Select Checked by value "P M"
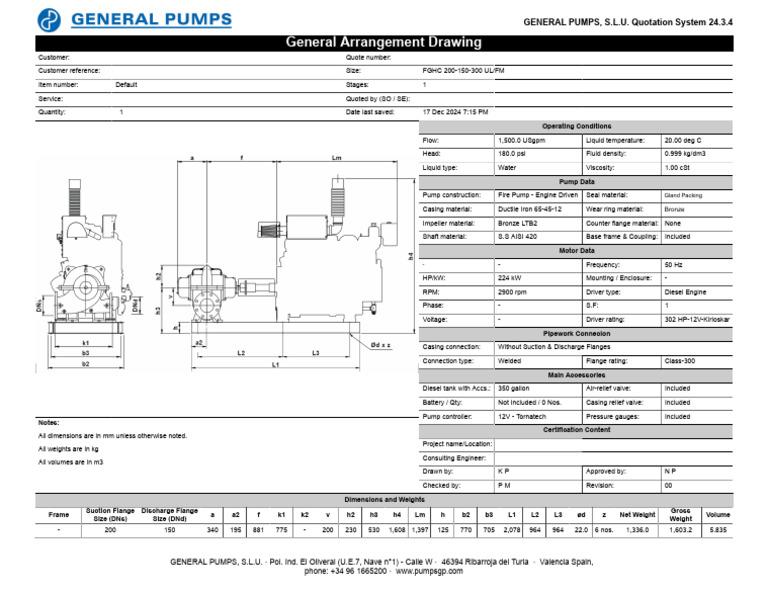 click(504, 486)
